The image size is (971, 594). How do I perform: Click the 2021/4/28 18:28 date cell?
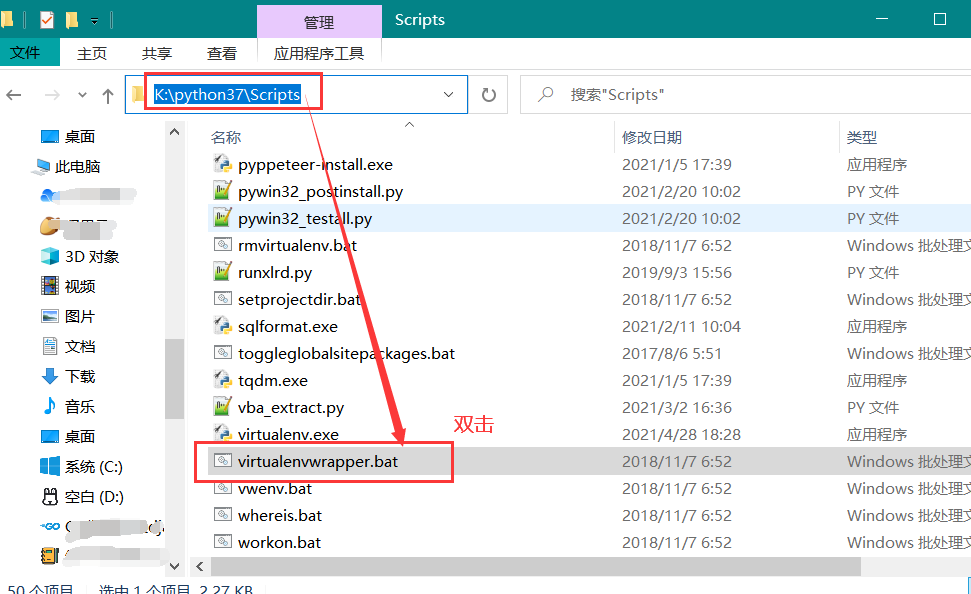coord(681,435)
